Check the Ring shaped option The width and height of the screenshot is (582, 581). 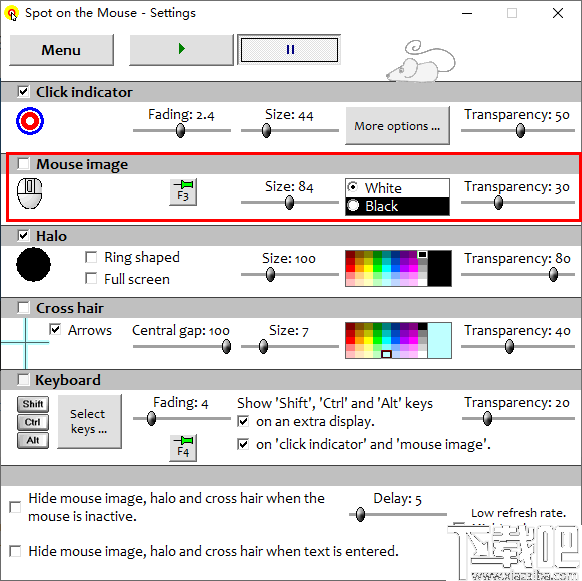pyautogui.click(x=91, y=257)
